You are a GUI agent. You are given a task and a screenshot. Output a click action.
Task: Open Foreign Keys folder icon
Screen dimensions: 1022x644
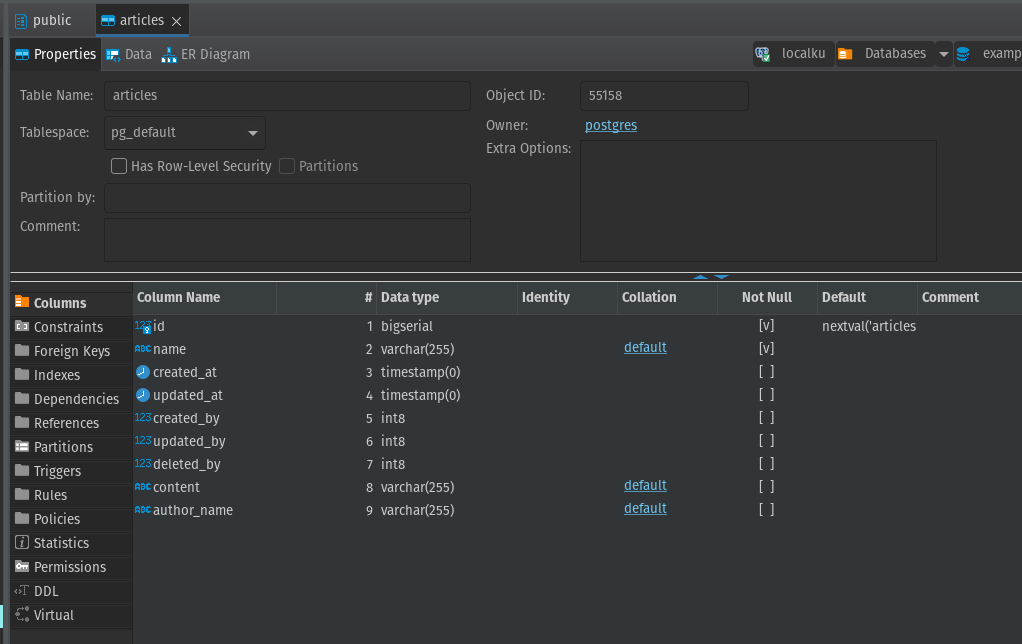22,351
